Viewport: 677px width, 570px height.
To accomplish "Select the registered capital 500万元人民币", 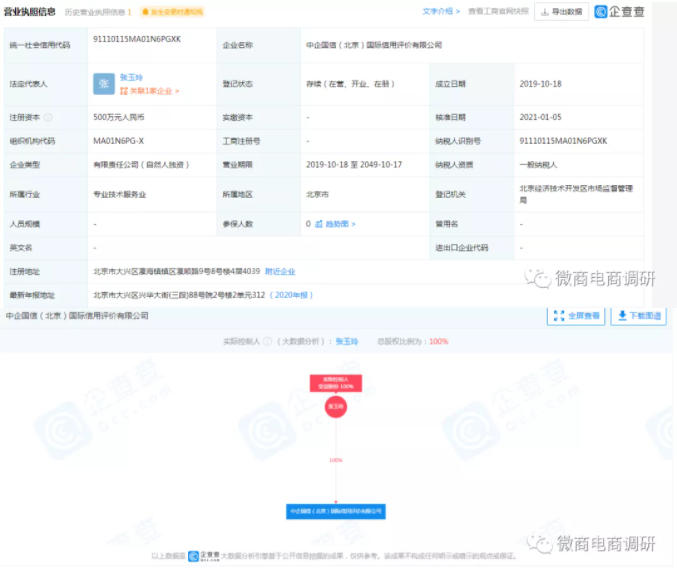I will click(x=119, y=117).
